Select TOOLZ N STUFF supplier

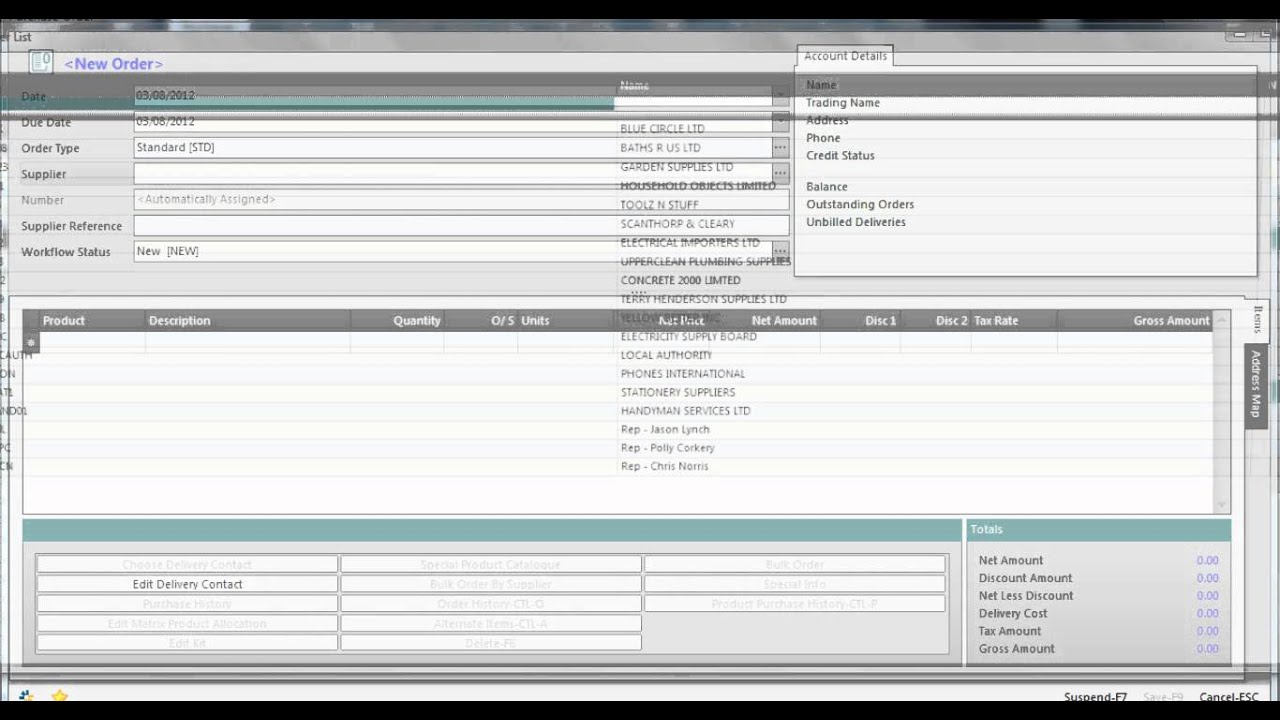tap(659, 205)
